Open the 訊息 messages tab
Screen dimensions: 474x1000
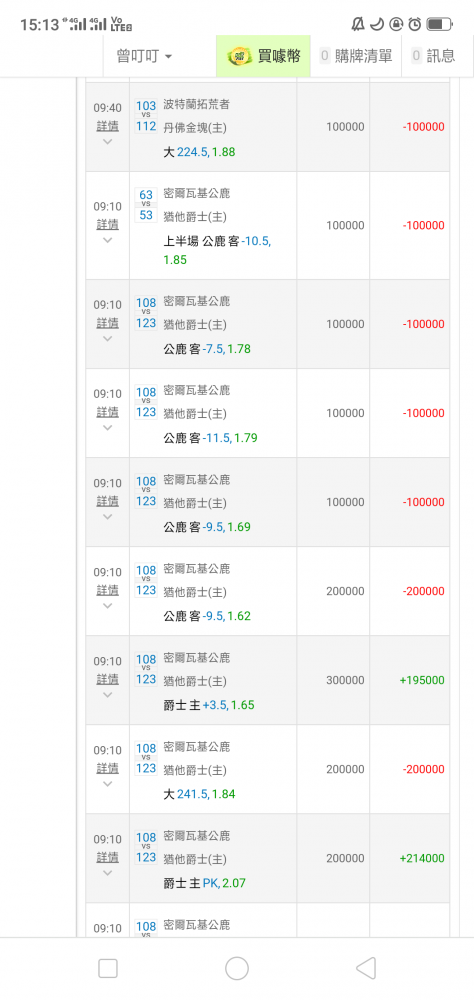(434, 56)
